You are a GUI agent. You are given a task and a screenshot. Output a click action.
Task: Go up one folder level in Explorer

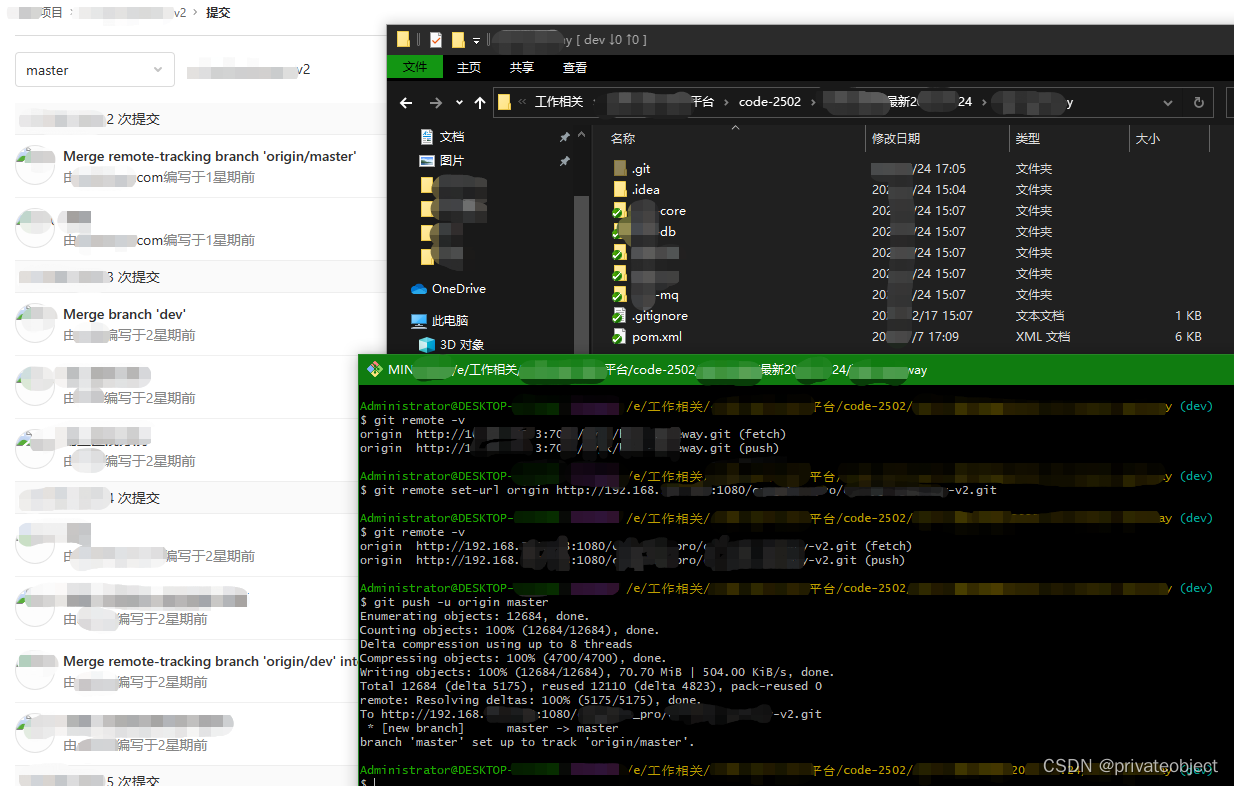click(x=480, y=103)
